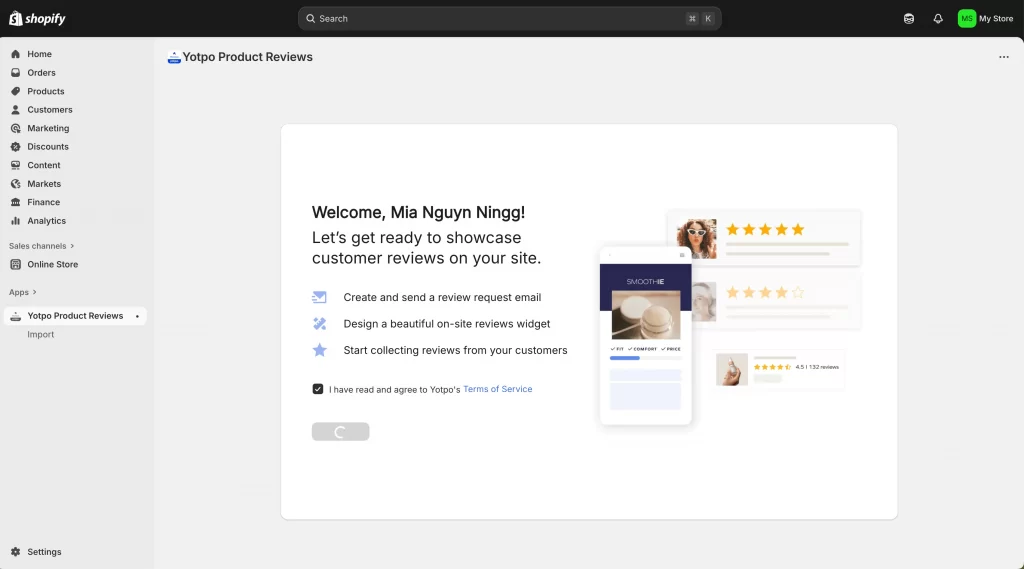Open the Terms of Service link
The height and width of the screenshot is (569, 1024).
point(498,389)
